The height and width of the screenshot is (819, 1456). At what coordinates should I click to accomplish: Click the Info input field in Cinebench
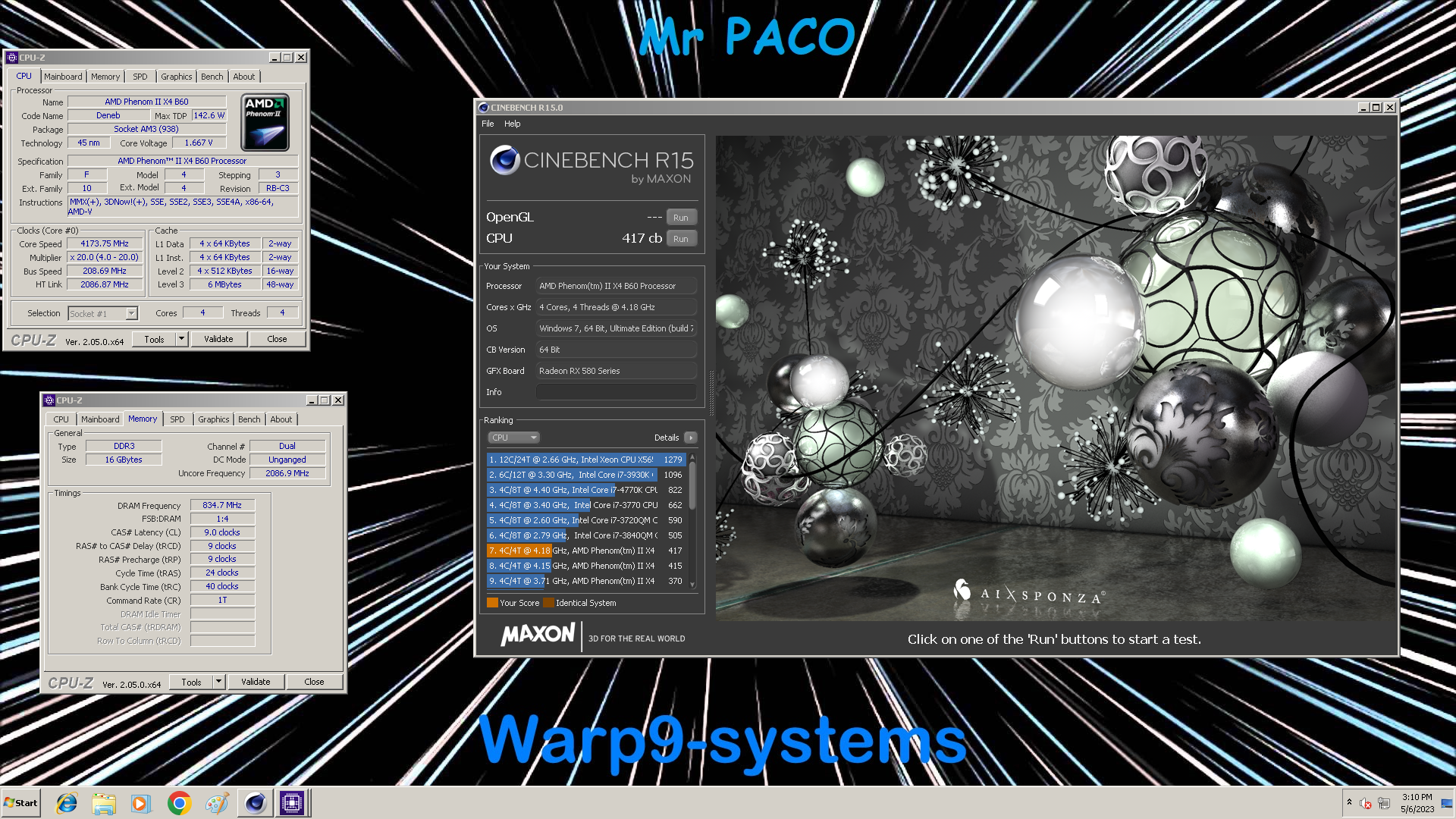pyautogui.click(x=617, y=392)
